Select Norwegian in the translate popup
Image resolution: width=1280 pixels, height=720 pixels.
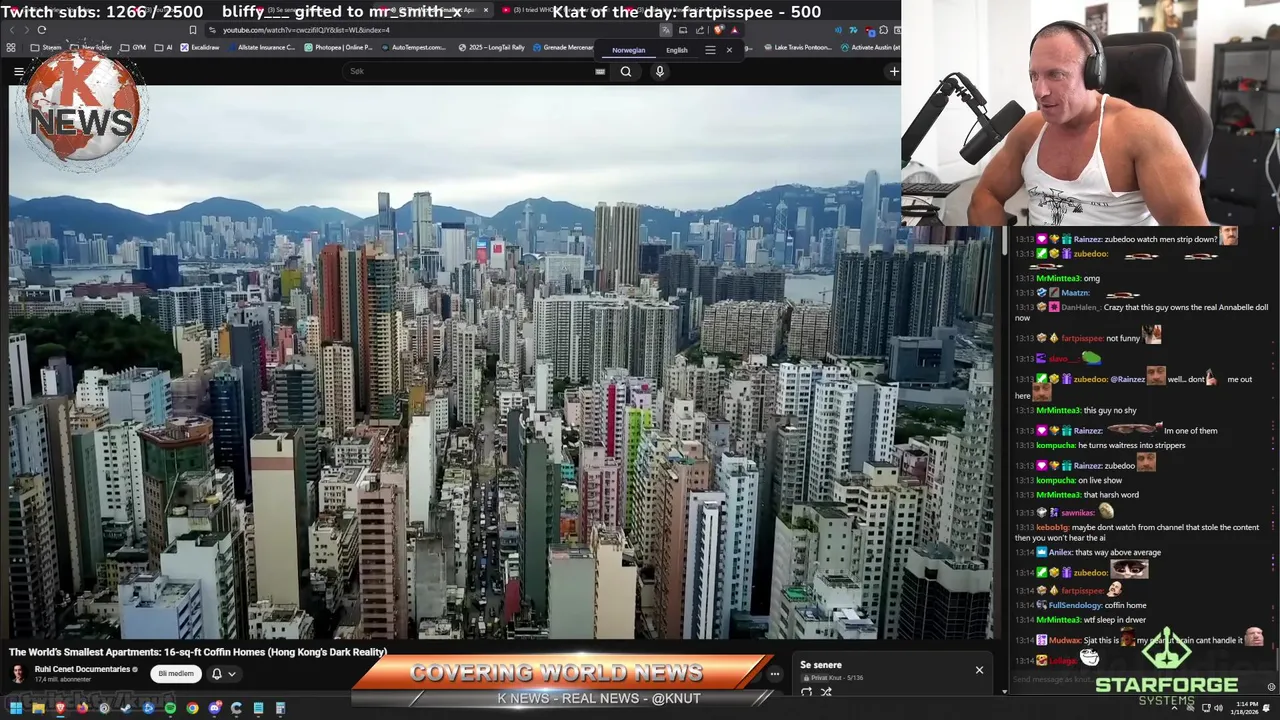point(629,50)
